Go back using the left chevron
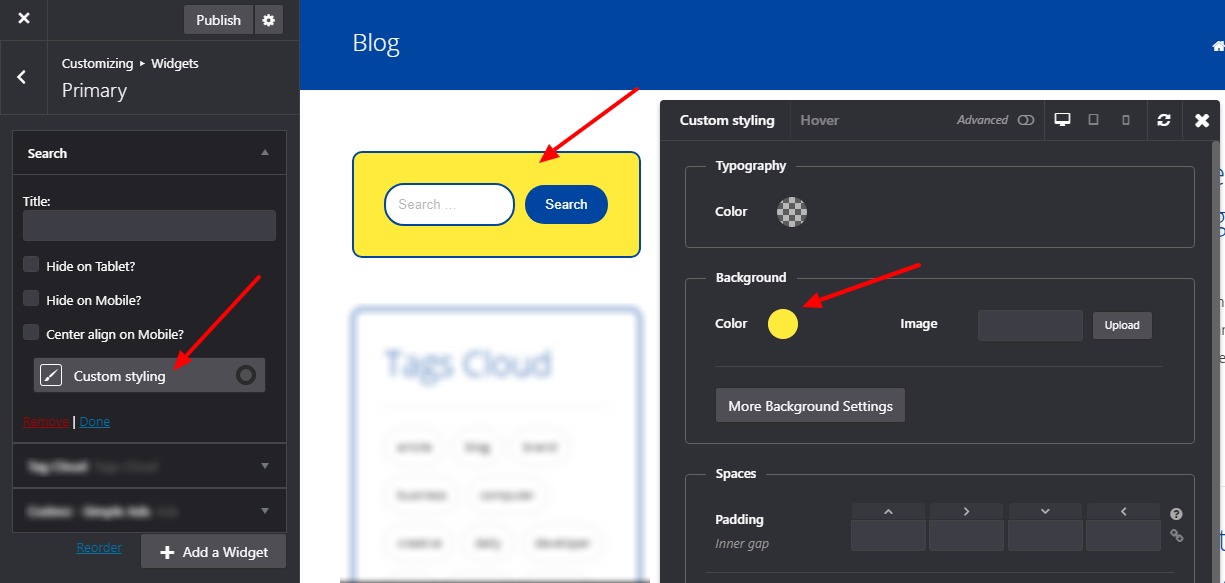This screenshot has height=583, width=1225. [x=22, y=77]
